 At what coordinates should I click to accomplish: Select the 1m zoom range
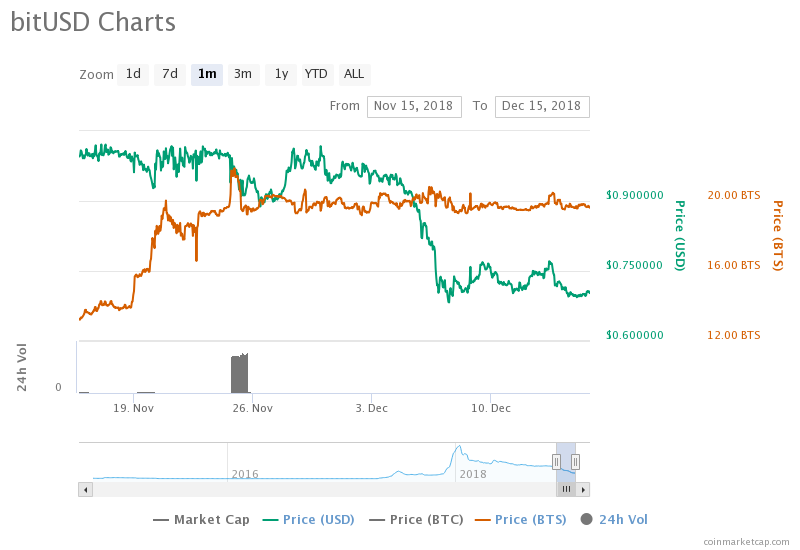pyautogui.click(x=207, y=74)
